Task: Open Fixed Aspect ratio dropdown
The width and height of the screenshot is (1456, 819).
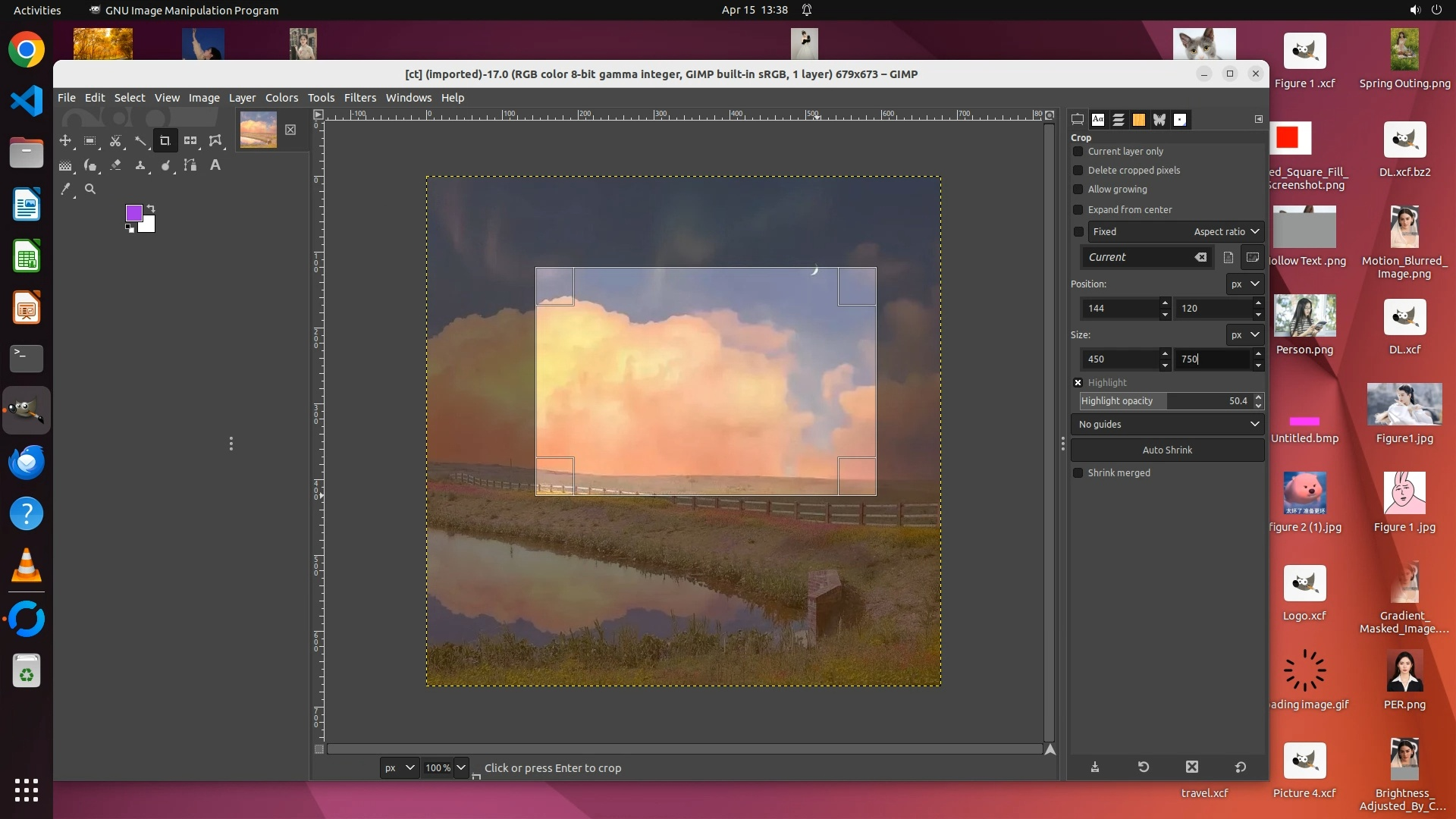Action: 1175,231
